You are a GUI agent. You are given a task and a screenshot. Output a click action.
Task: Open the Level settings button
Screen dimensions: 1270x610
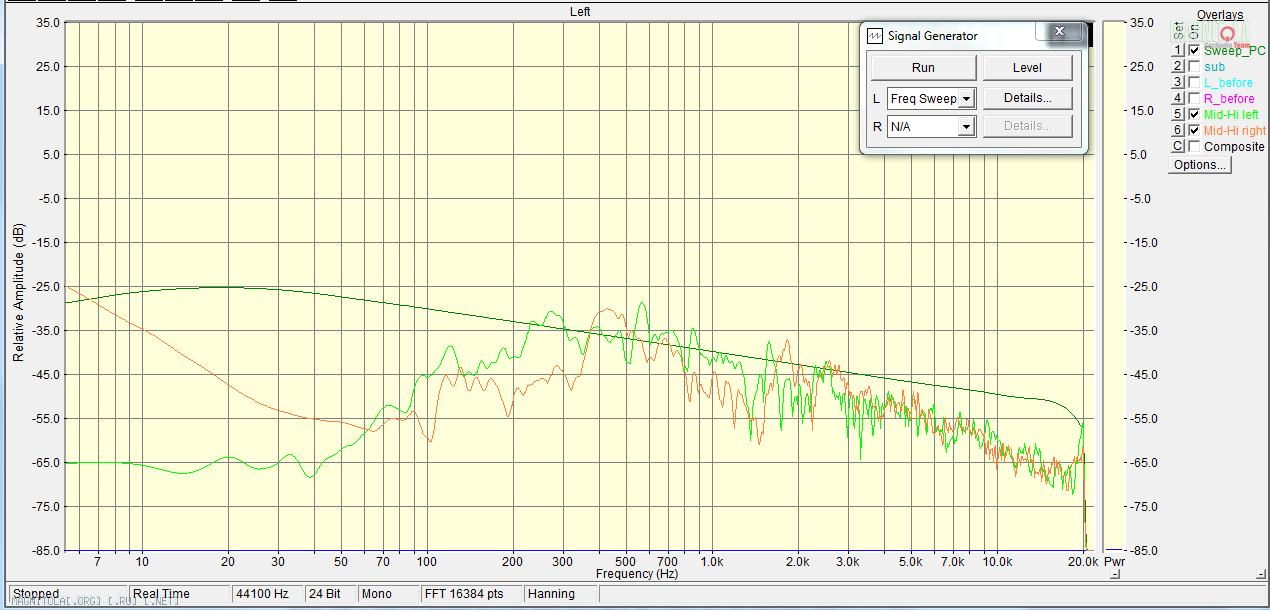[1027, 68]
